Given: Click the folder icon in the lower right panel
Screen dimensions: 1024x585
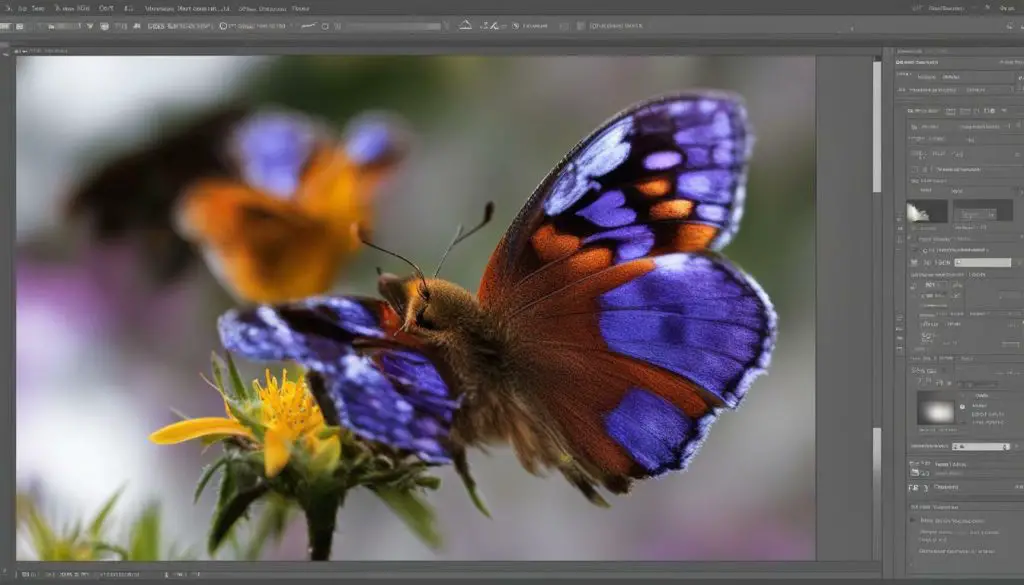Looking at the screenshot, I should tap(915, 473).
